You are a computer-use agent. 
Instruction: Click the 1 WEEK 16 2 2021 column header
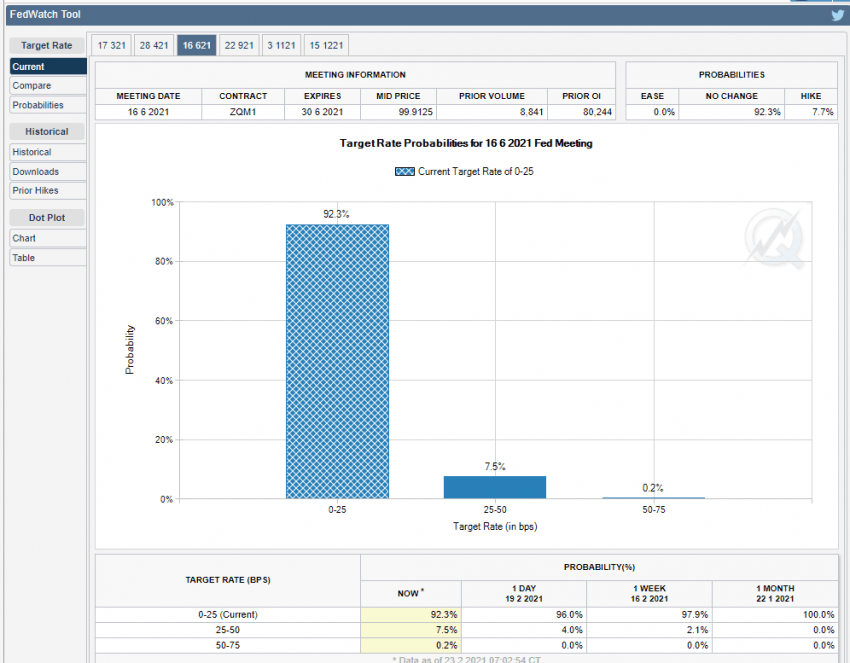click(649, 594)
